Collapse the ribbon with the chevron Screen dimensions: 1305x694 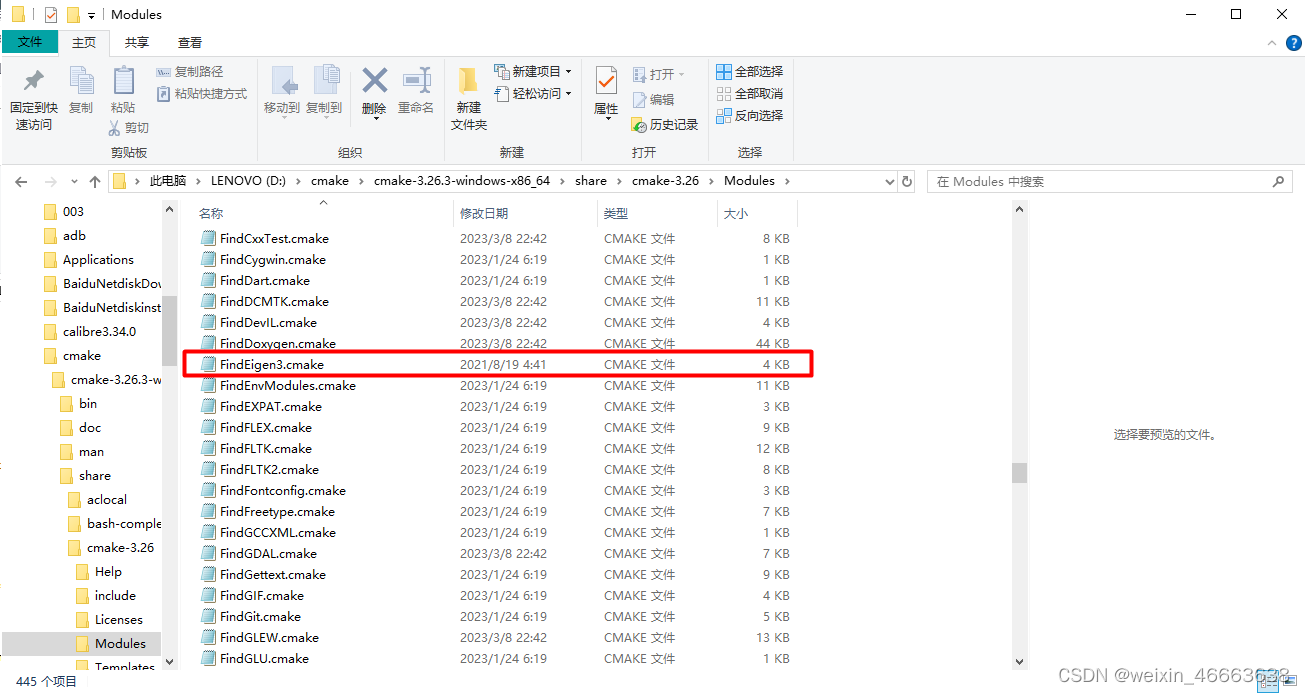(1272, 44)
